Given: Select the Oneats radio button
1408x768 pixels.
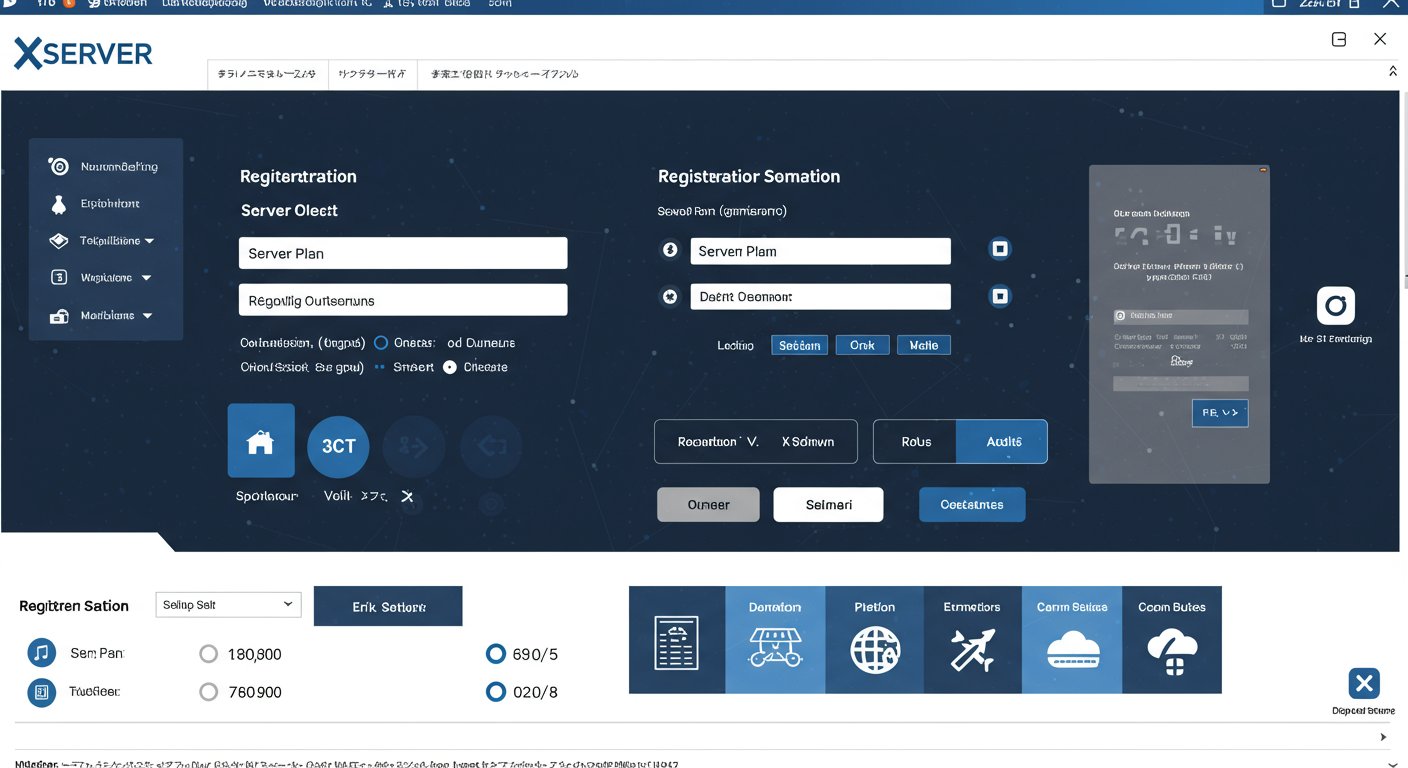Looking at the screenshot, I should point(381,342).
